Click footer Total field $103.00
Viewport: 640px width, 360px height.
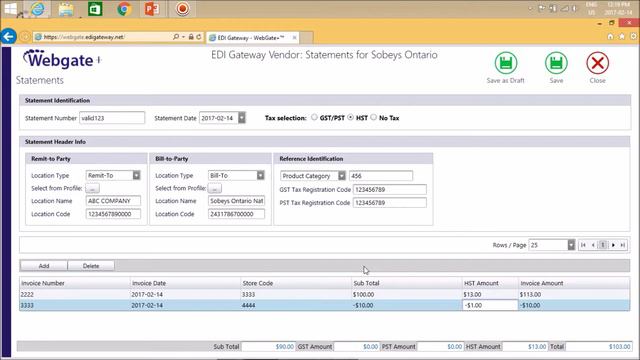coord(599,347)
